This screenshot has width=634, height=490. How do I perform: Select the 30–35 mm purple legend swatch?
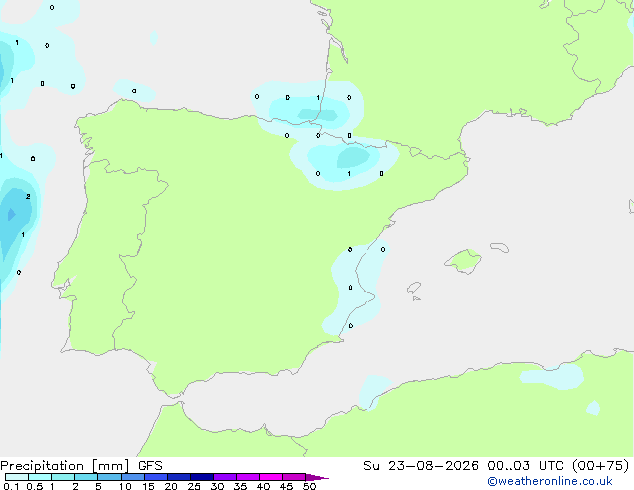click(225, 477)
